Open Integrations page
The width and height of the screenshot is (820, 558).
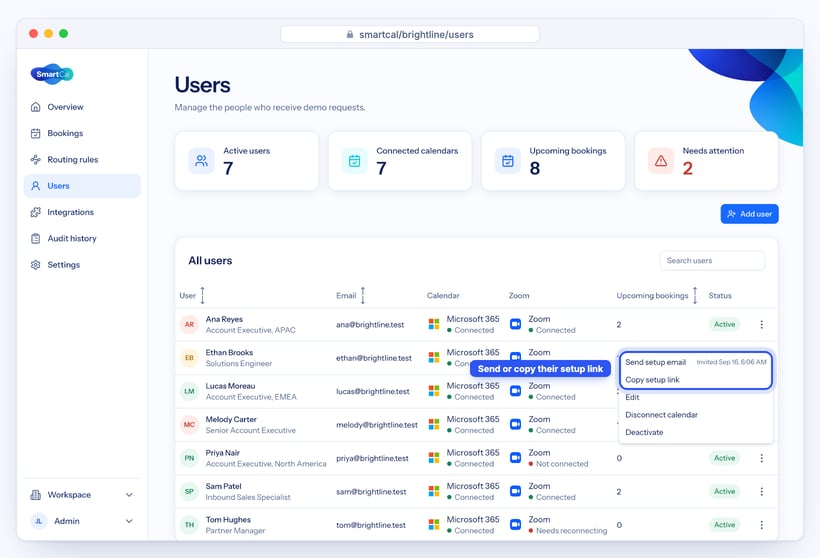82,212
